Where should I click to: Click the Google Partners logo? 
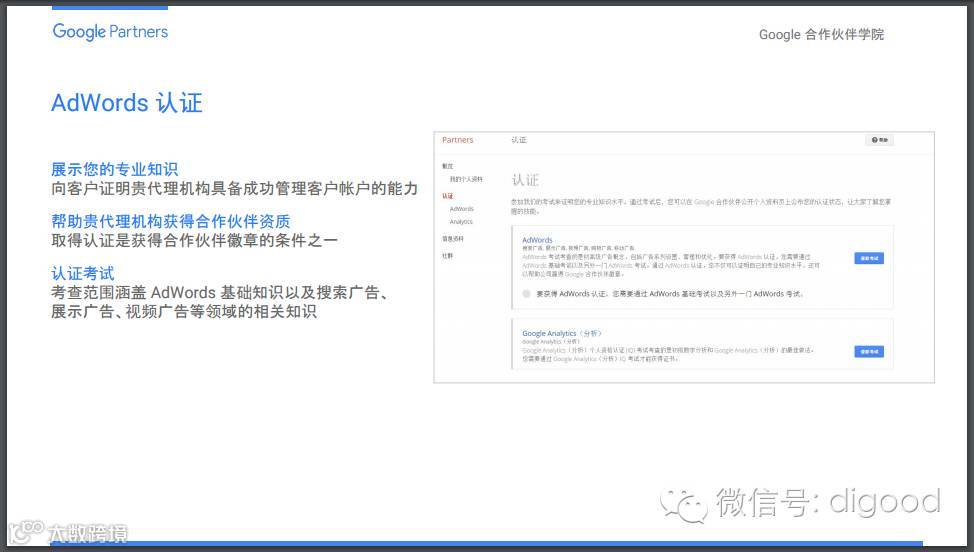pos(110,32)
